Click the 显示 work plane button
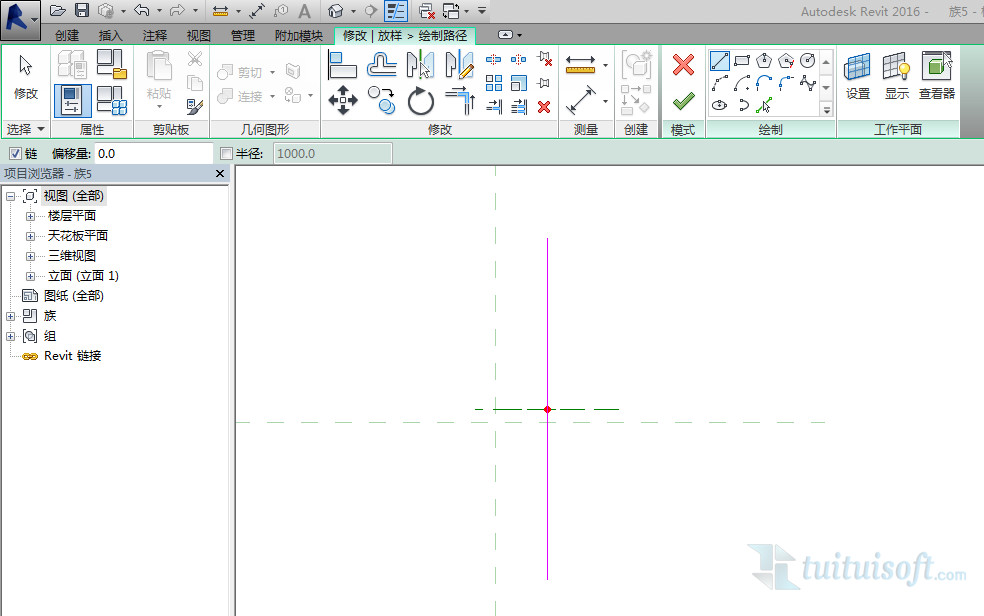 tap(896, 76)
